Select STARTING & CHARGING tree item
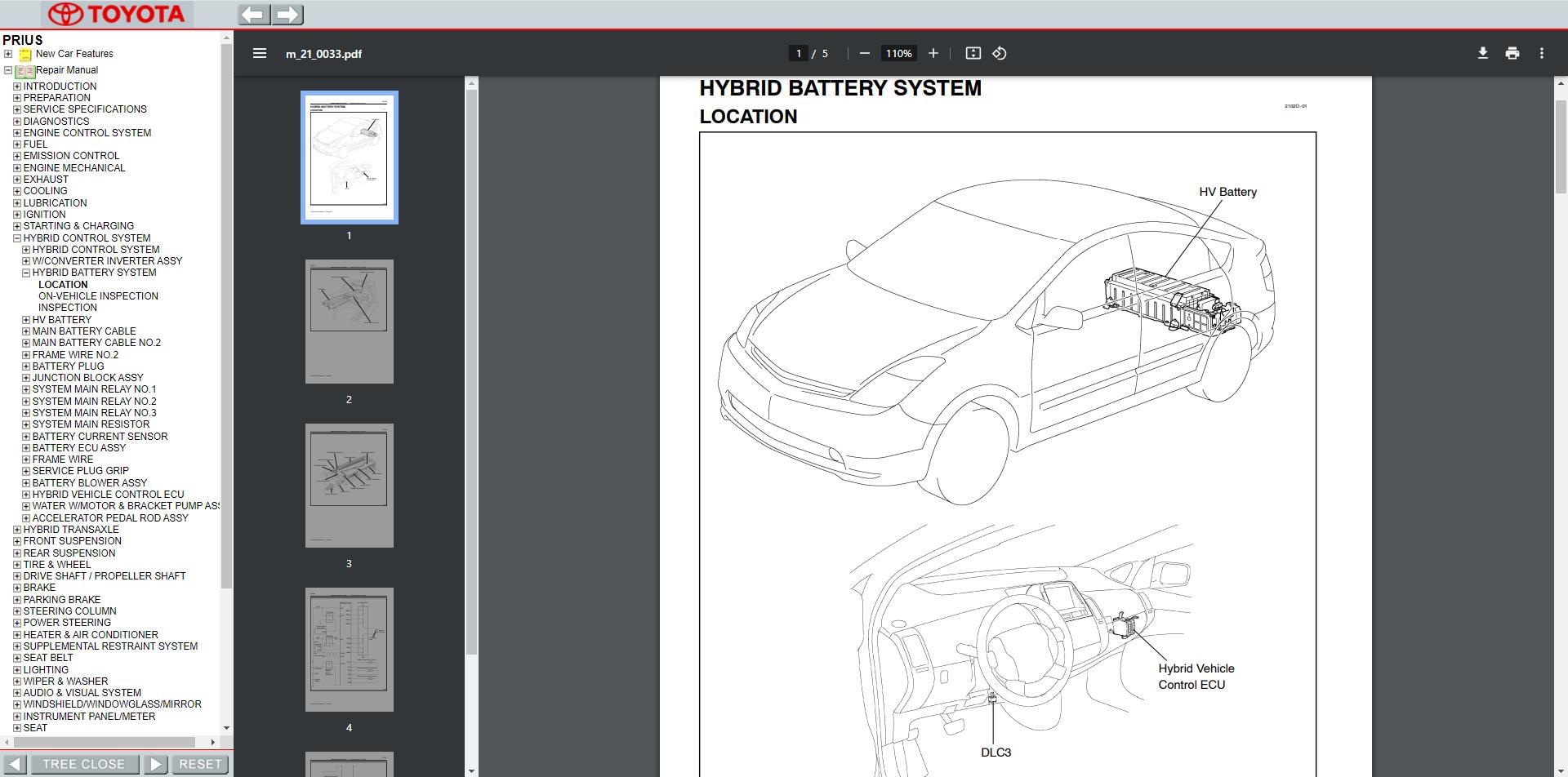Viewport: 1568px width, 777px height. (x=78, y=226)
